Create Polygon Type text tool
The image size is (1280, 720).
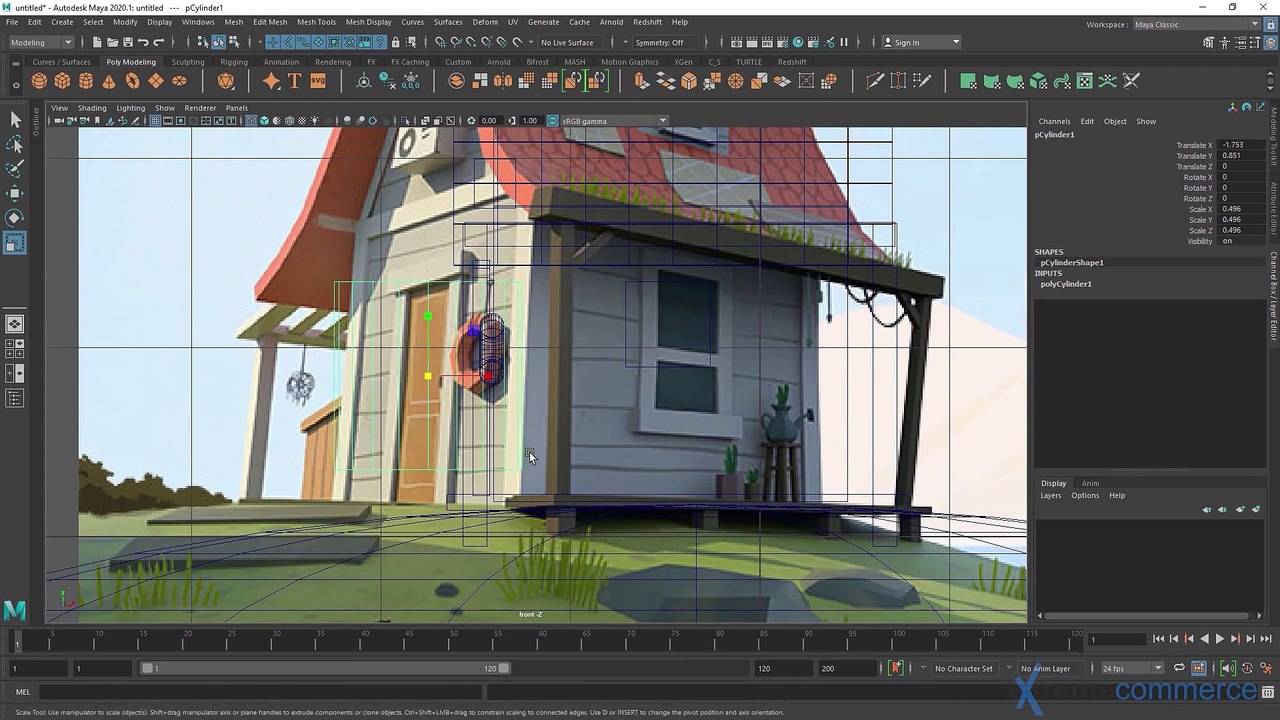295,81
